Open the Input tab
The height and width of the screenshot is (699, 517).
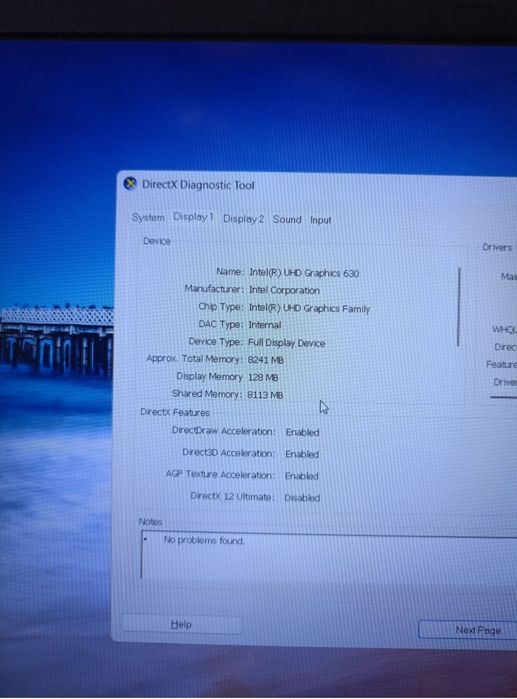click(x=320, y=220)
